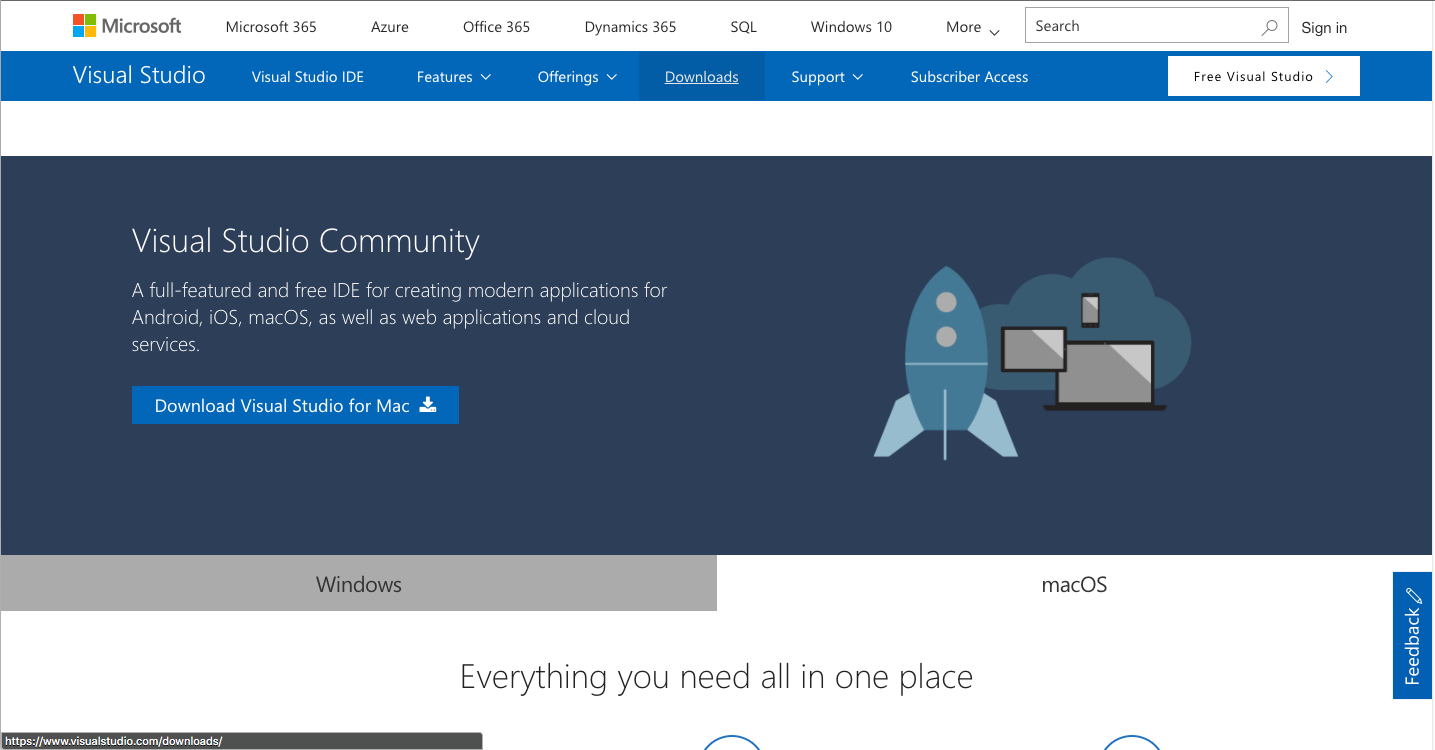This screenshot has width=1435, height=750.
Task: Open Windows 10 link
Action: coord(851,27)
